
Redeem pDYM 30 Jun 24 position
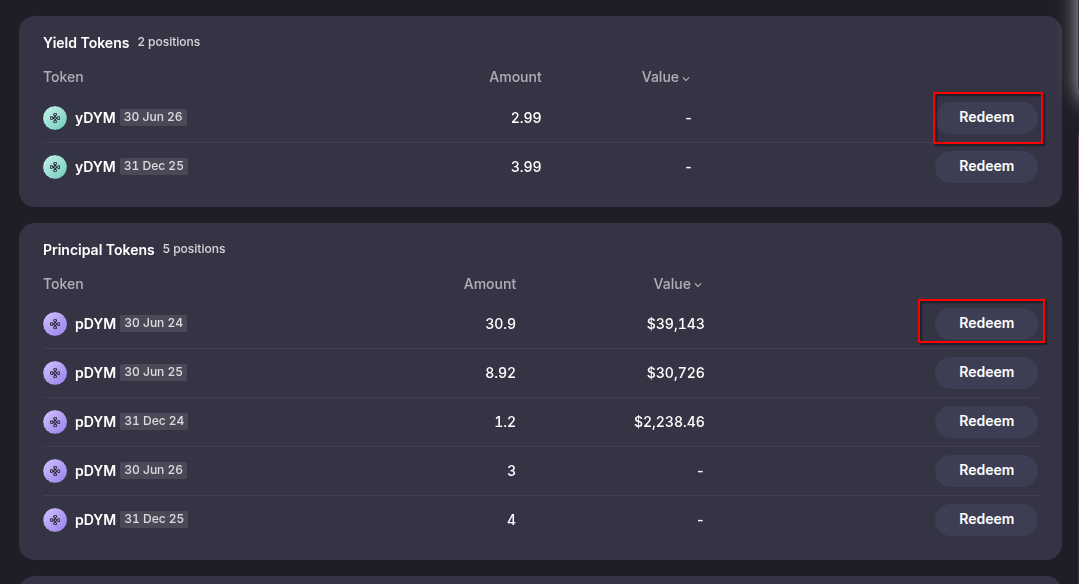[986, 324]
